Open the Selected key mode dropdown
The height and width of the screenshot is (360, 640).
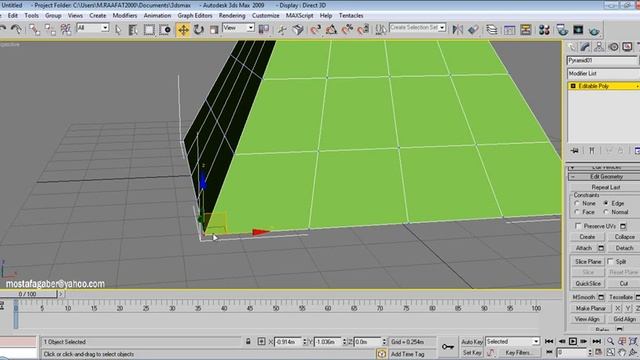point(513,342)
